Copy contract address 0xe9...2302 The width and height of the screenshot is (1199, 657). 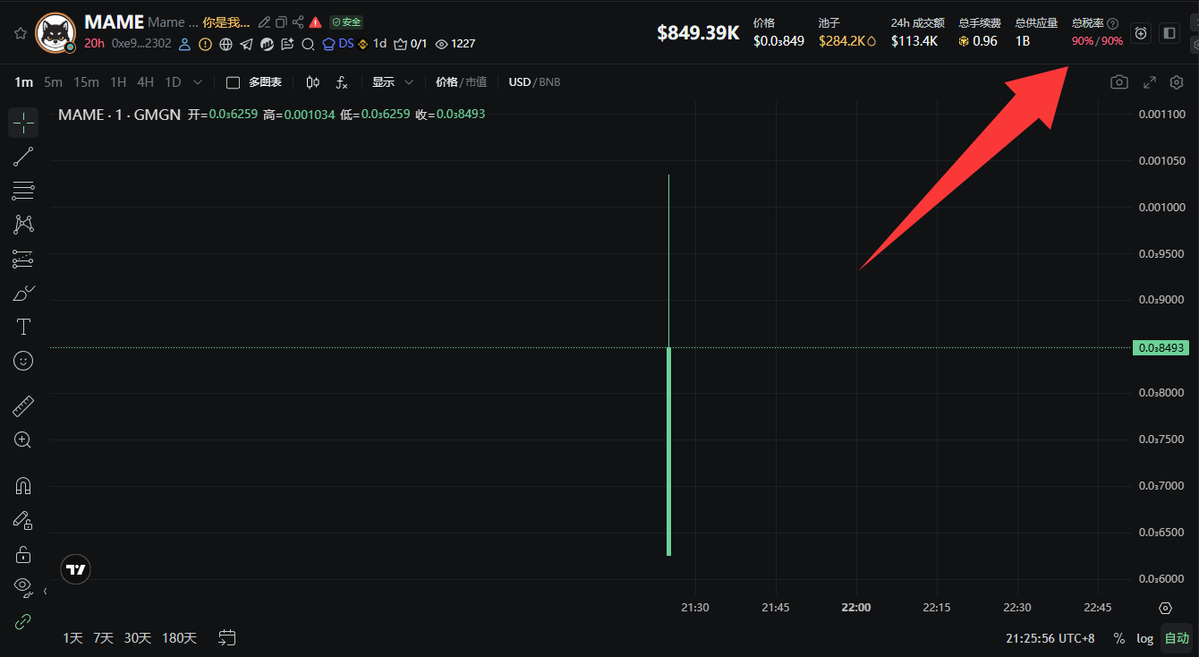tap(141, 44)
